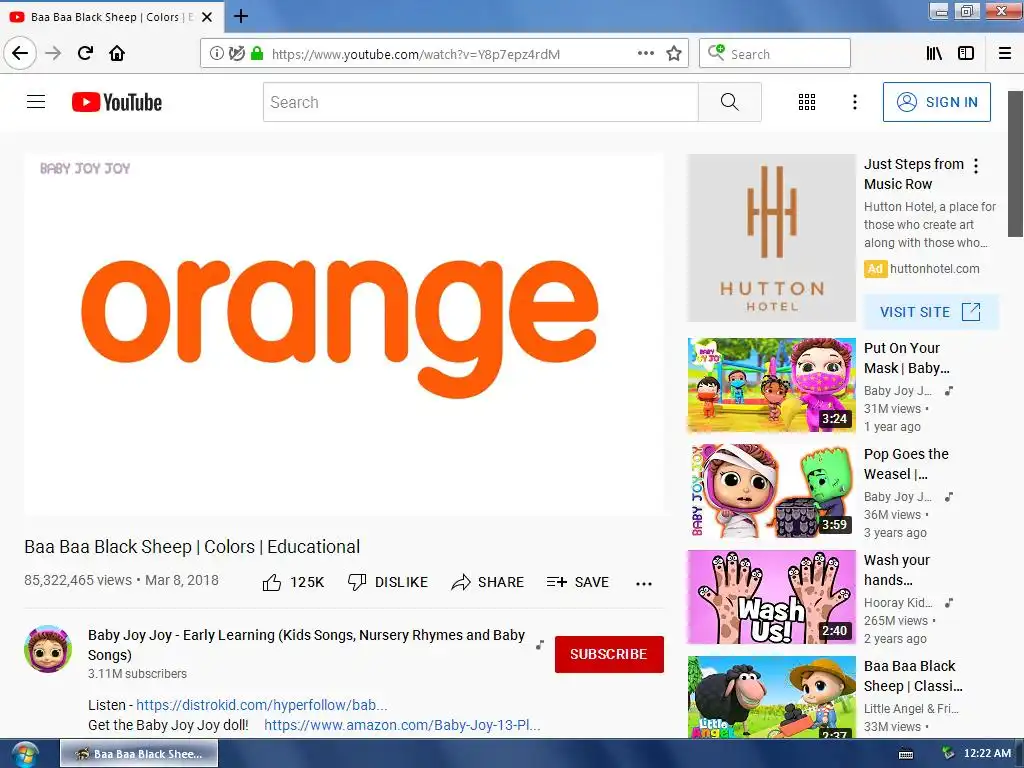Click SAVE to playlist button
The height and width of the screenshot is (768, 1024).
pyautogui.click(x=577, y=582)
